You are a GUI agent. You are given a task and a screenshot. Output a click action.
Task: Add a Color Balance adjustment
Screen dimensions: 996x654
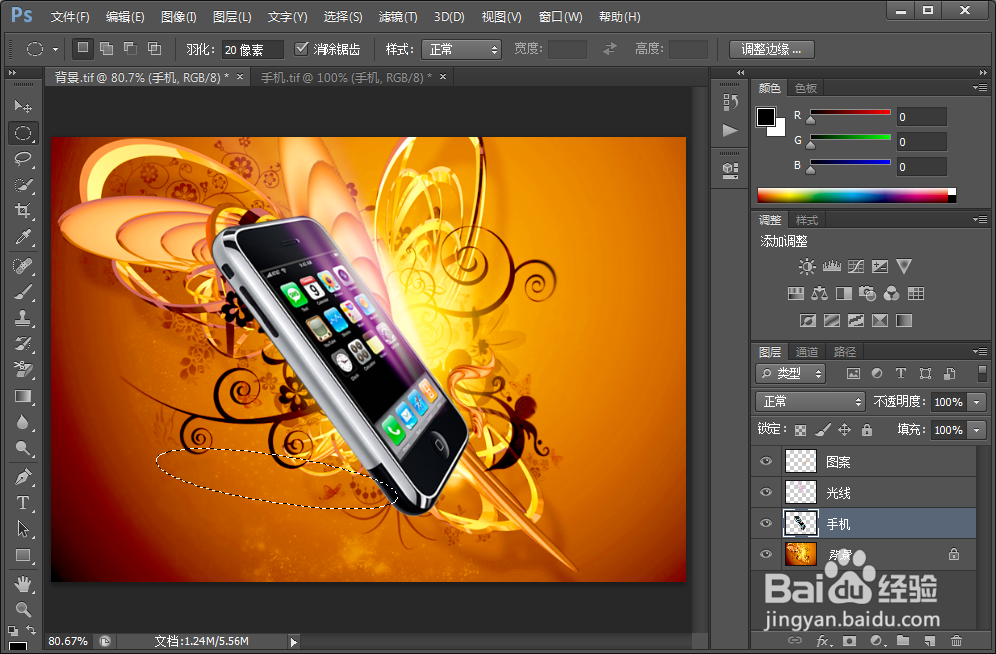[819, 293]
